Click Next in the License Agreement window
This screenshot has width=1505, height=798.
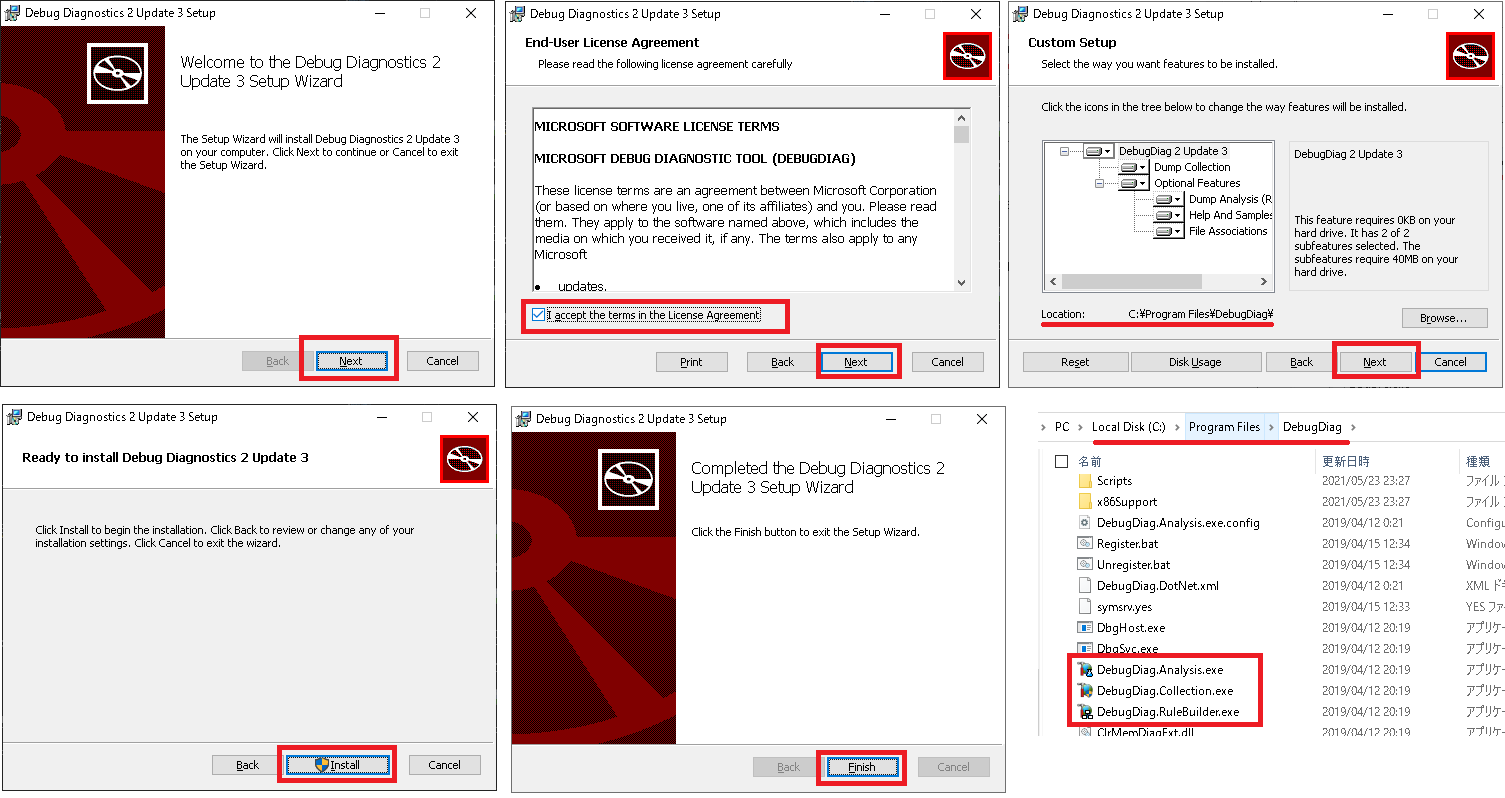(856, 362)
